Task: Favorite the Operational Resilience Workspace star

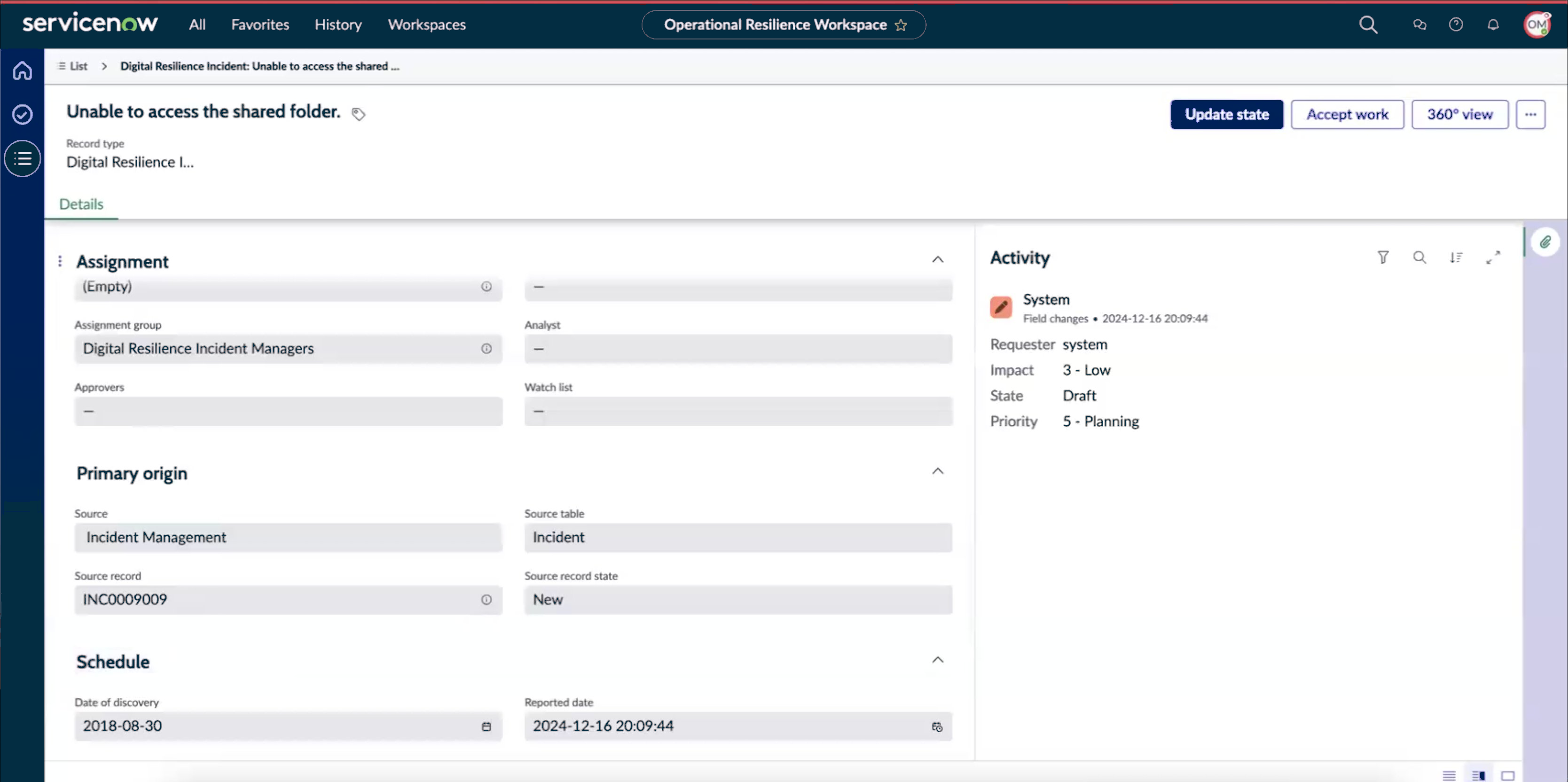Action: coord(901,25)
